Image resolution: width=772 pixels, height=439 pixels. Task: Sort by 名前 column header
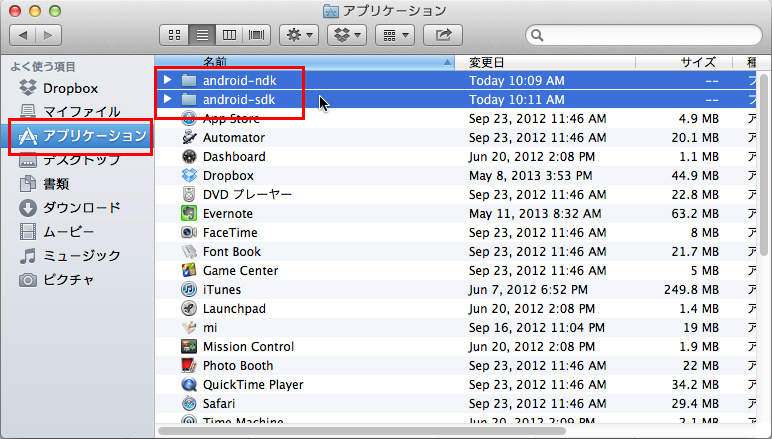point(304,63)
